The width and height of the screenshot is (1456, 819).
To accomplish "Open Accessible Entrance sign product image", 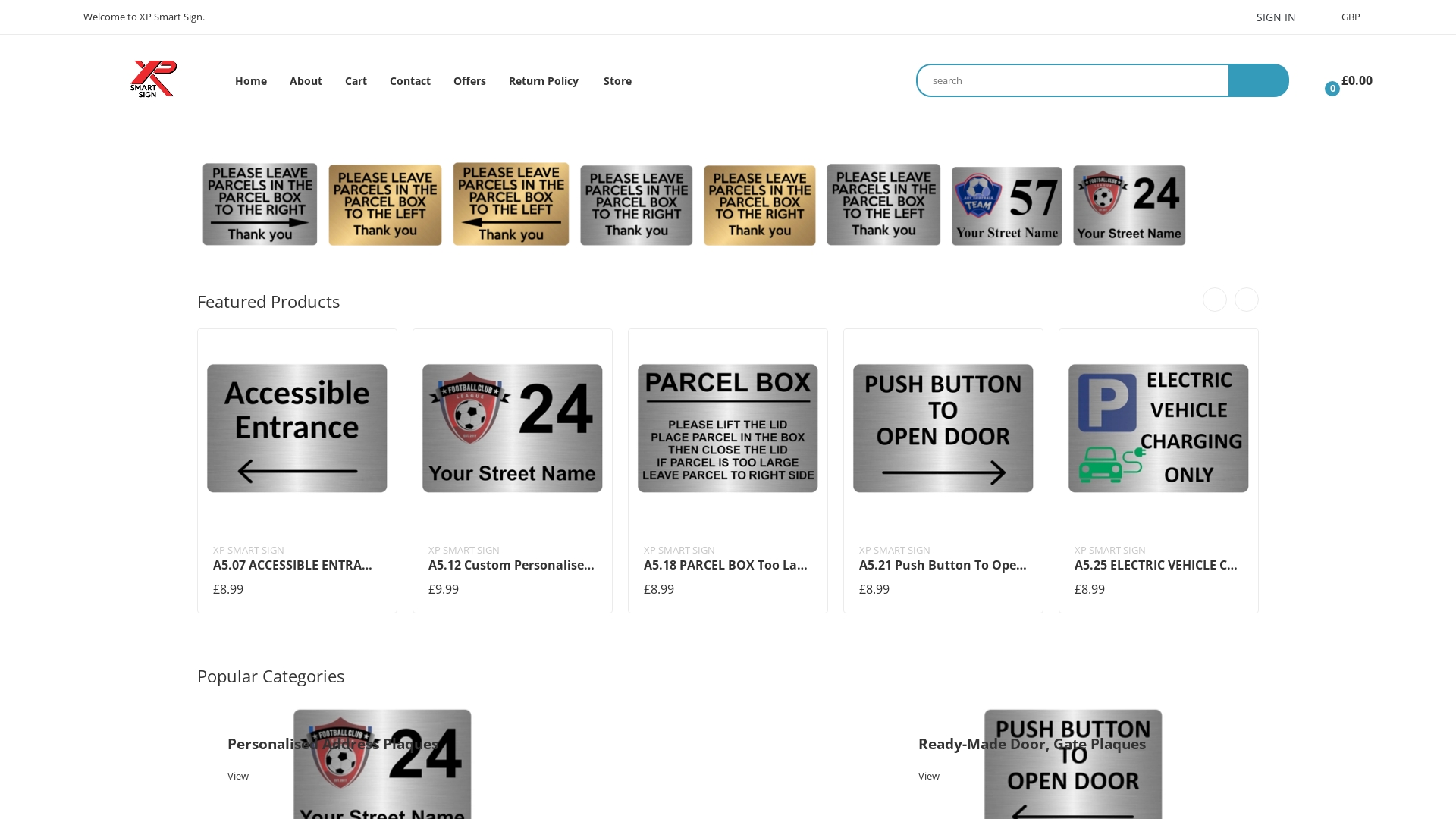I will pyautogui.click(x=297, y=428).
